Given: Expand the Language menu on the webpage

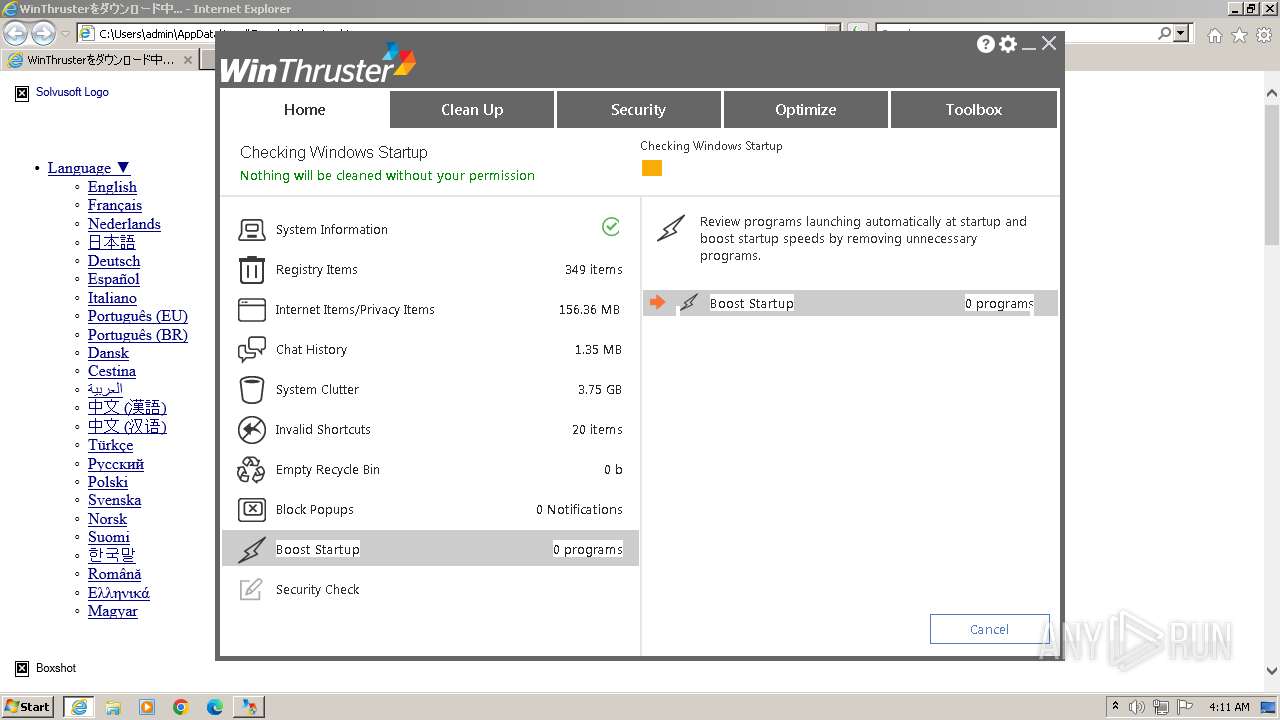Looking at the screenshot, I should click(89, 168).
